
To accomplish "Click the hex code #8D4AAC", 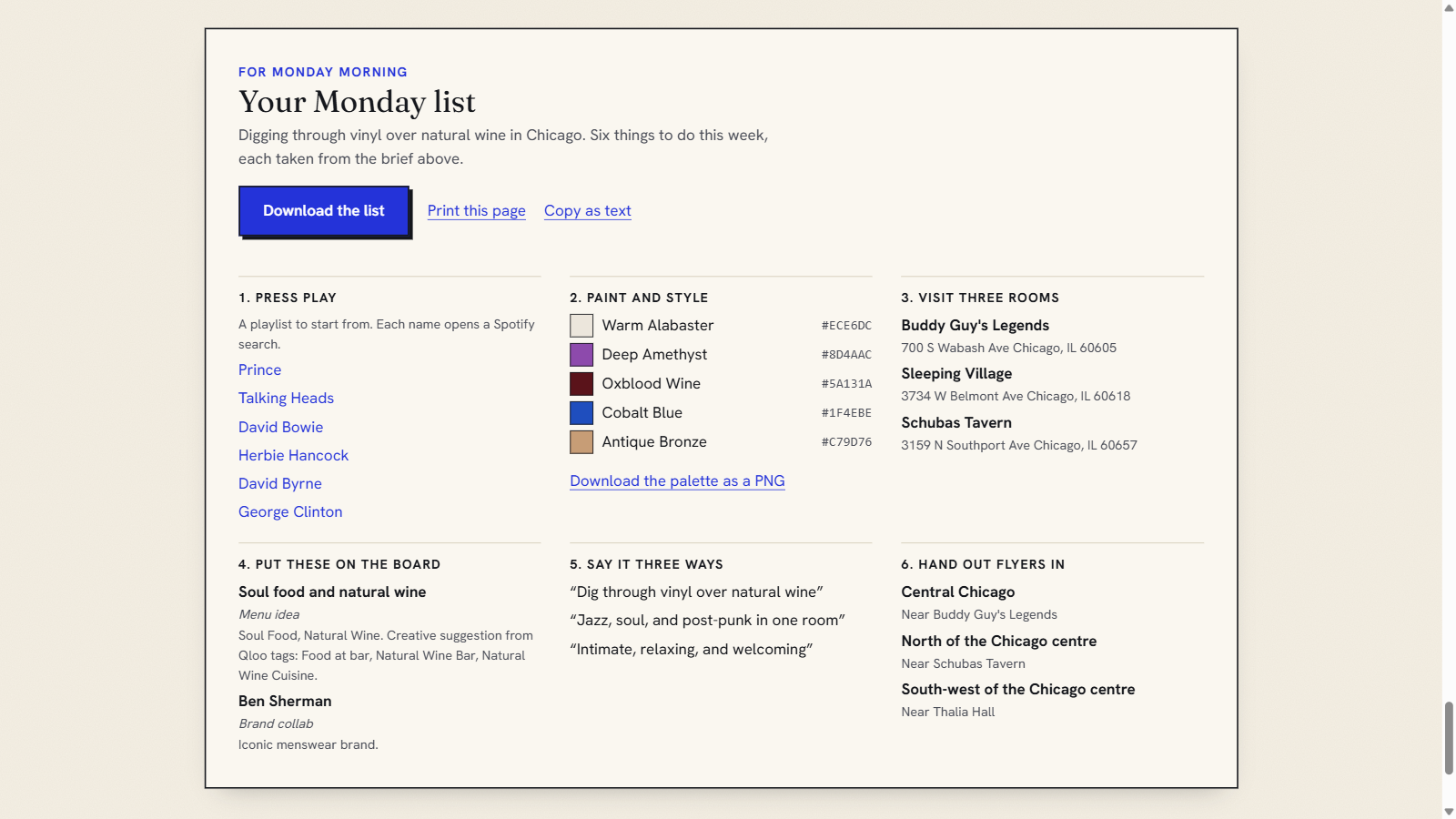I will (846, 355).
